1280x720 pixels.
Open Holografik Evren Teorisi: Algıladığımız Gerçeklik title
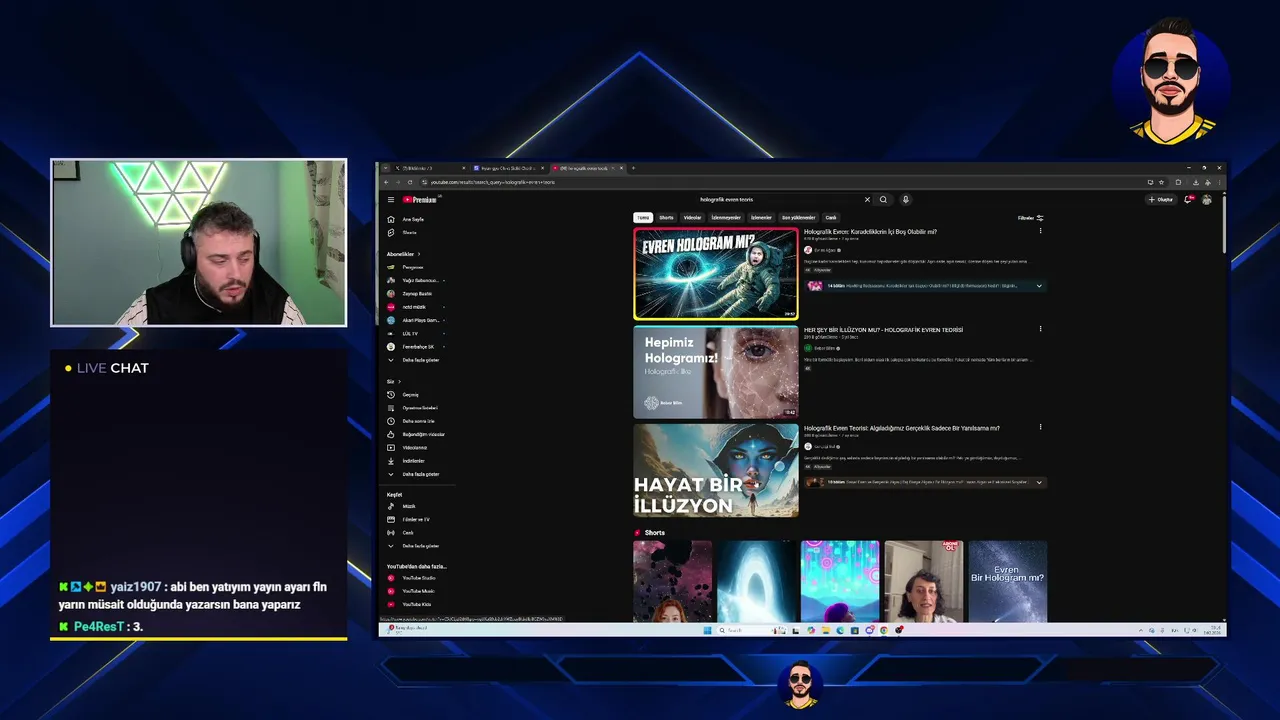(x=901, y=428)
